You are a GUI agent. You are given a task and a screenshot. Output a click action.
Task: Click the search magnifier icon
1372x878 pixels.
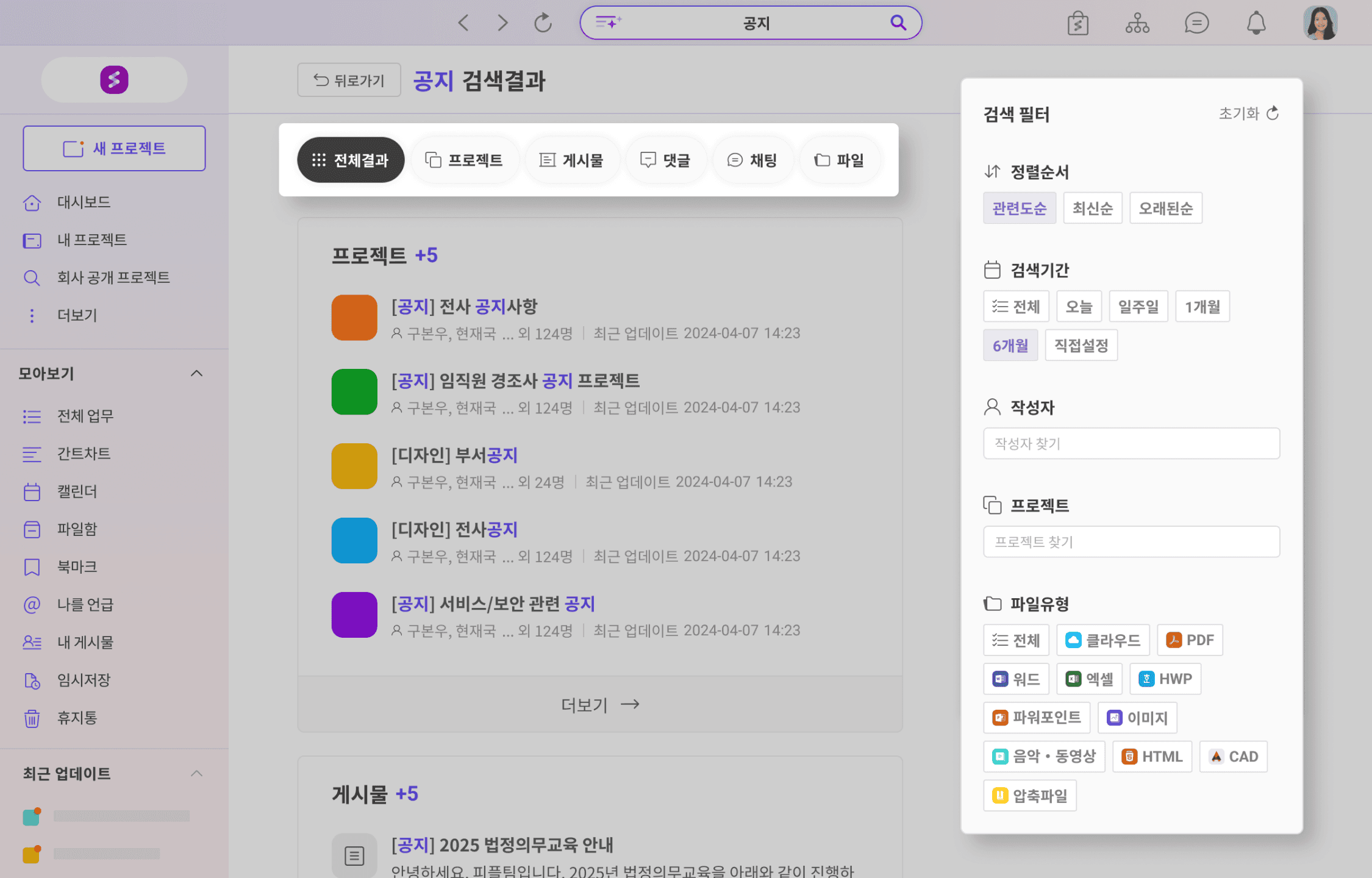[898, 23]
